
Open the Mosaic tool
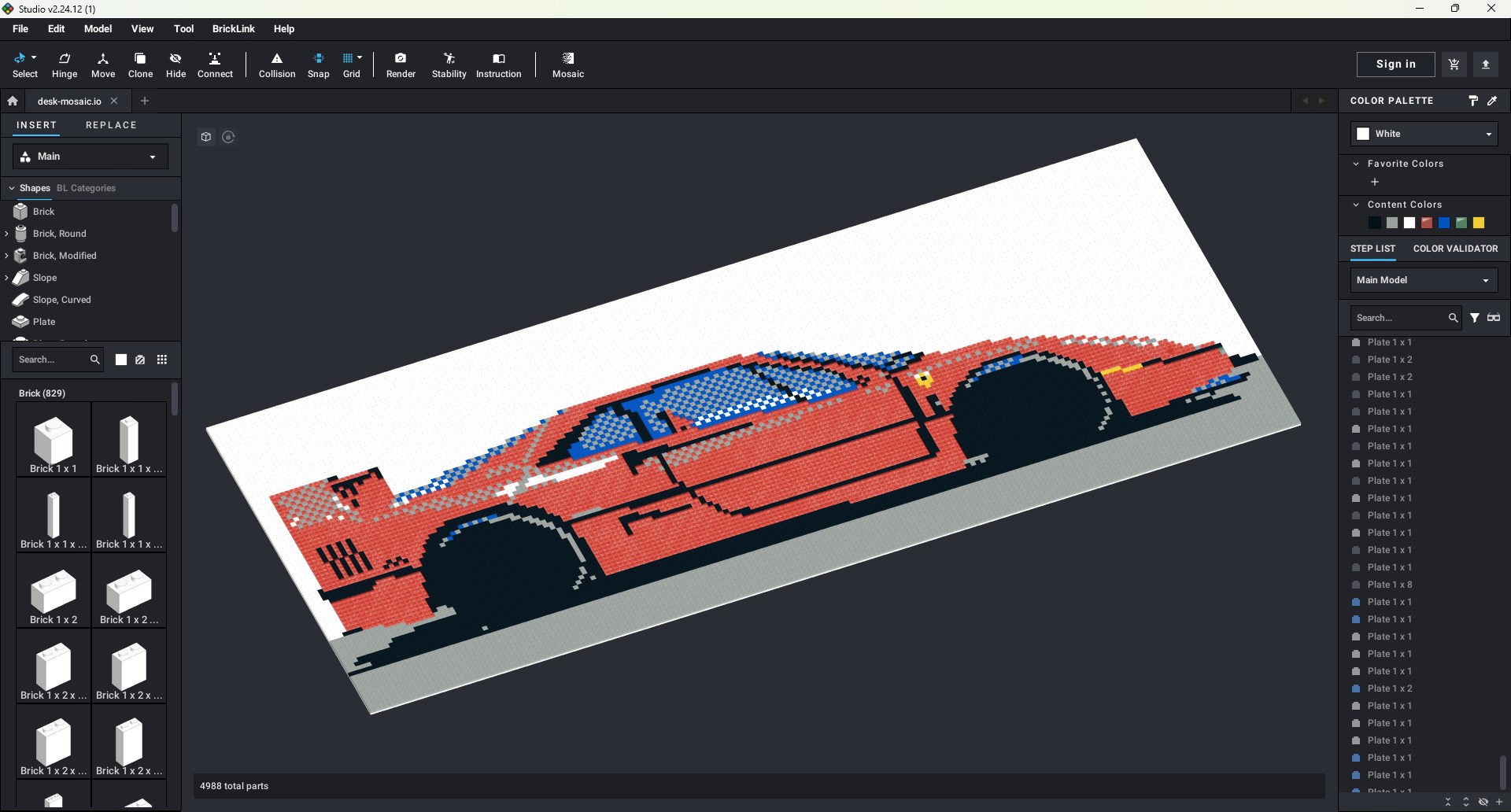[567, 65]
